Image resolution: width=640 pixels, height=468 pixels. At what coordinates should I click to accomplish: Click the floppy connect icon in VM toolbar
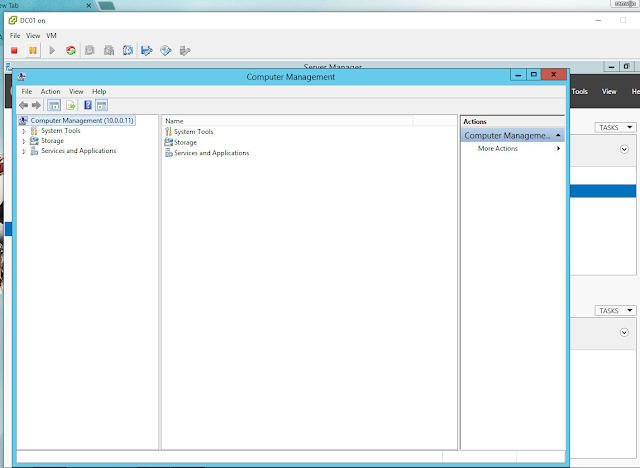pyautogui.click(x=147, y=51)
